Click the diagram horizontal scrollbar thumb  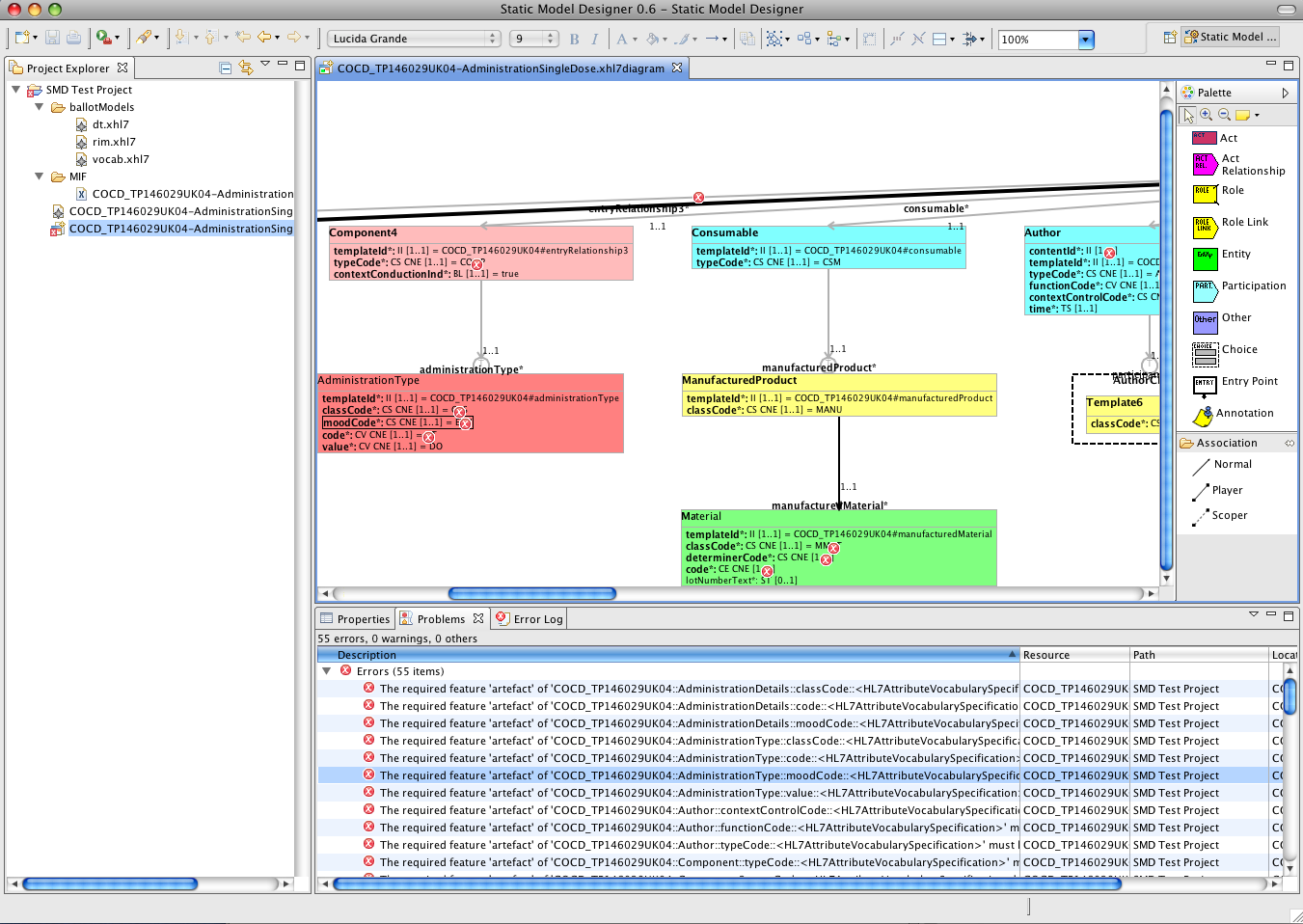531,594
